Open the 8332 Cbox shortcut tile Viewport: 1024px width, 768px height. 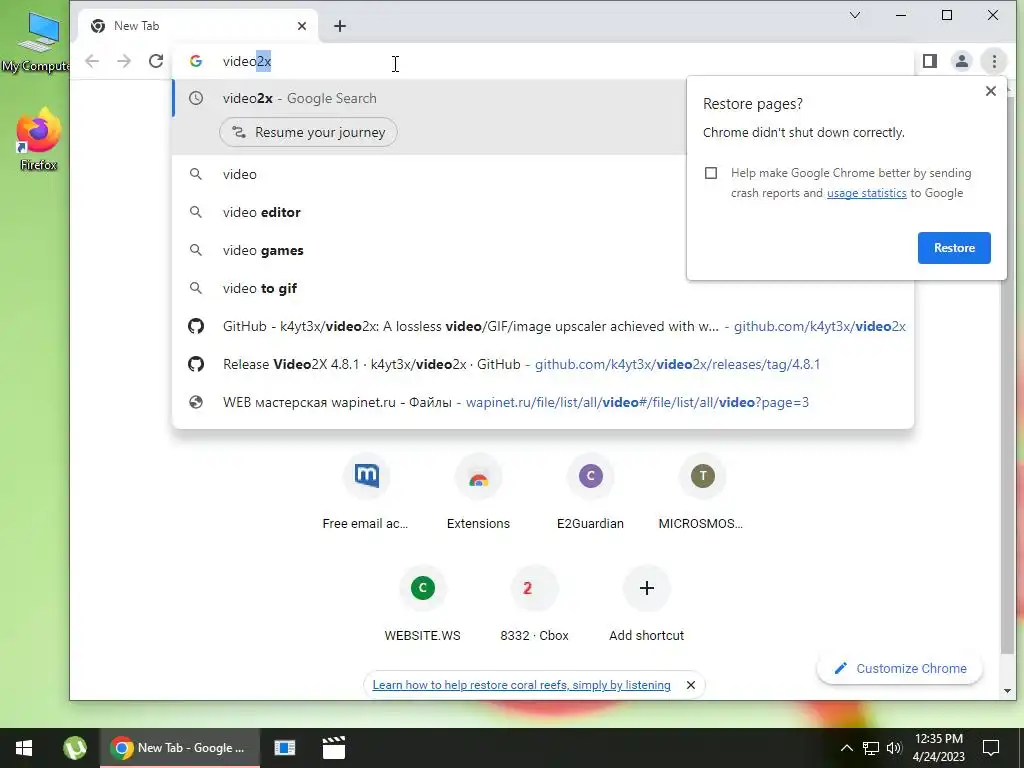click(x=534, y=605)
